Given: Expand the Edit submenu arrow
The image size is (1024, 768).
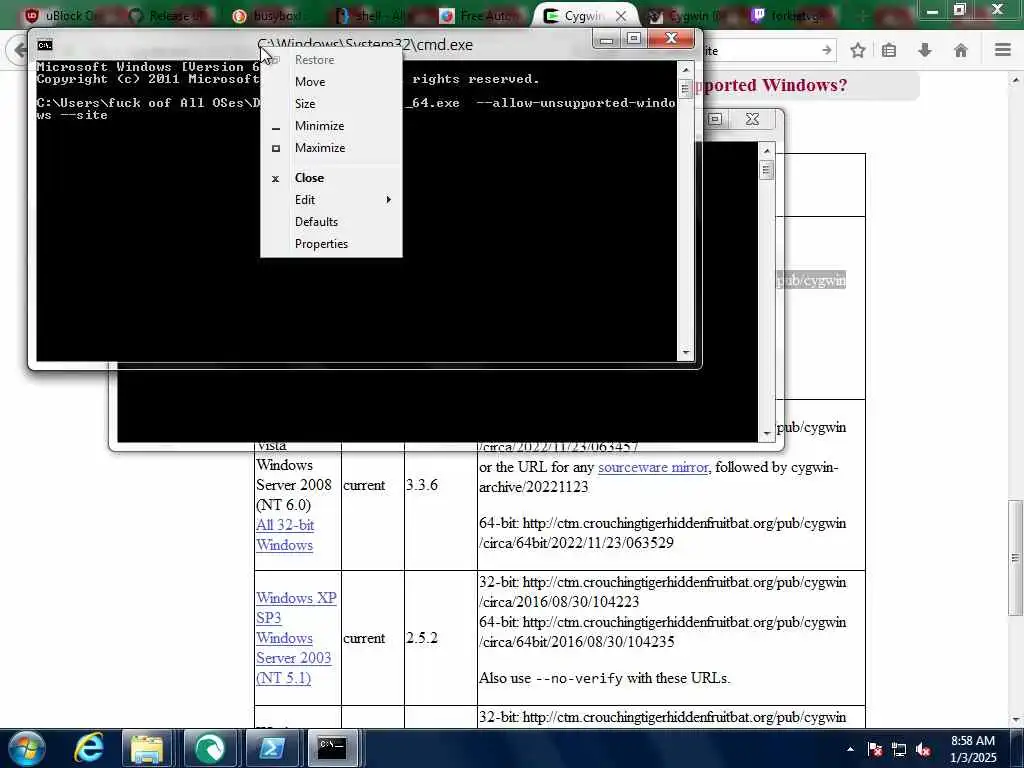Looking at the screenshot, I should tap(389, 200).
